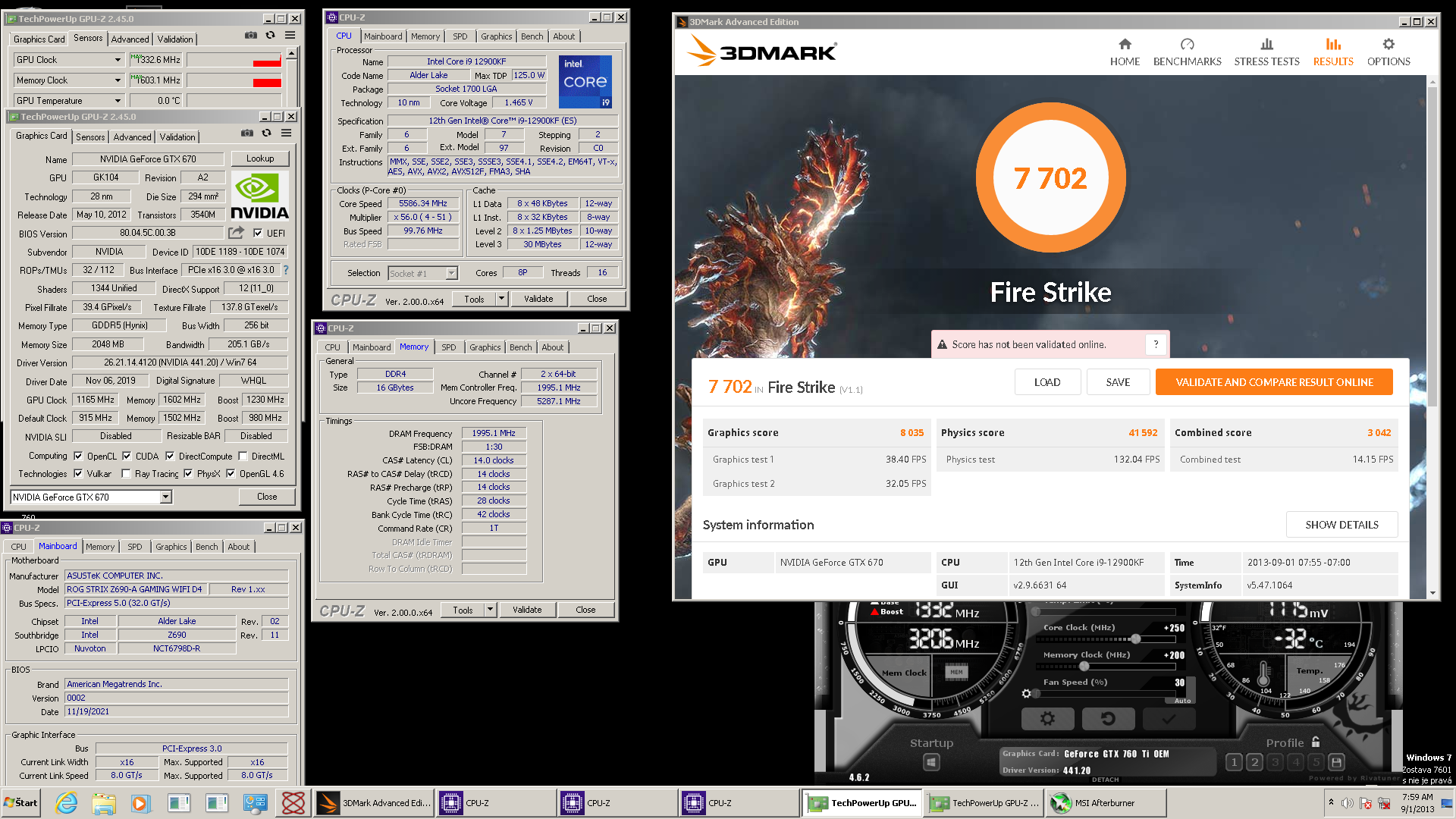Screen dimensions: 1456x819
Task: Click the MSI Afterburner taskbar button
Action: click(x=1105, y=803)
